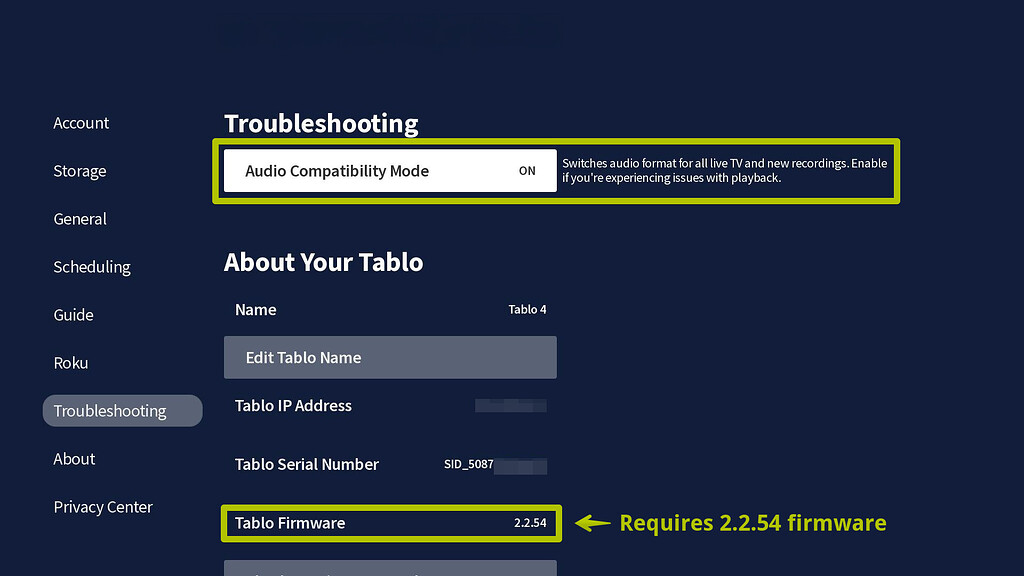Click the partially visible row below Tablo Firmware
The width and height of the screenshot is (1024, 576).
(x=390, y=570)
